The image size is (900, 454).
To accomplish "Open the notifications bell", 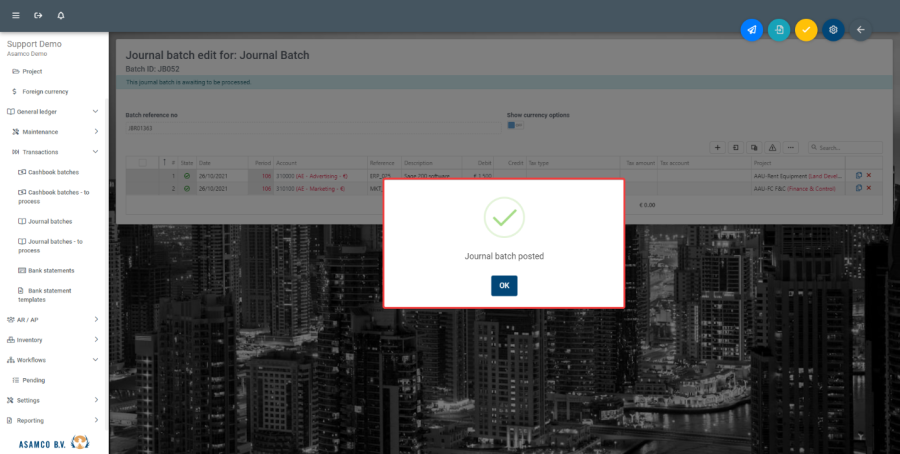I will click(x=61, y=16).
